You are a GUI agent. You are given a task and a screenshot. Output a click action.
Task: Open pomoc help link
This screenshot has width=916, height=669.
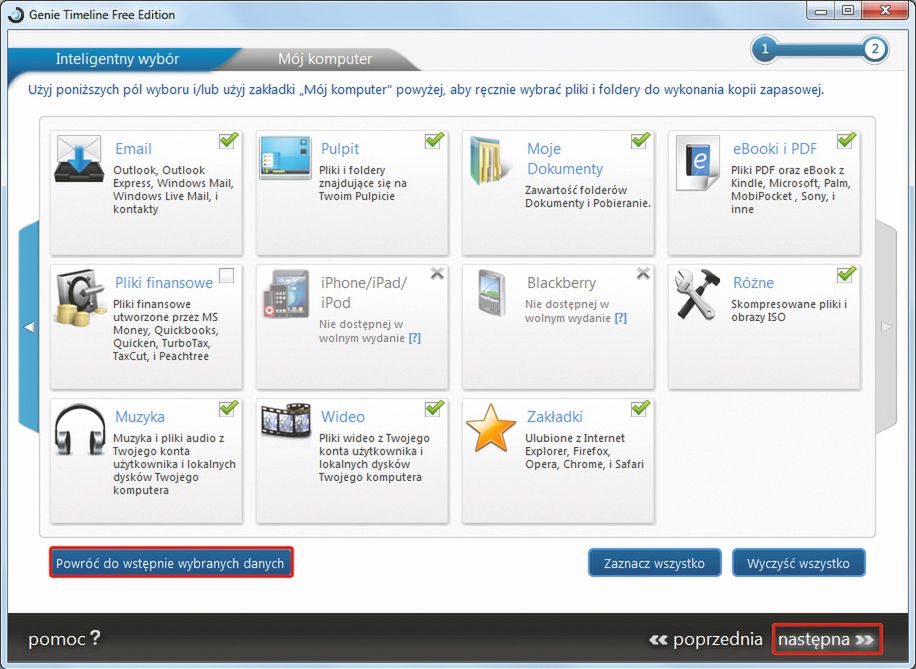[64, 639]
